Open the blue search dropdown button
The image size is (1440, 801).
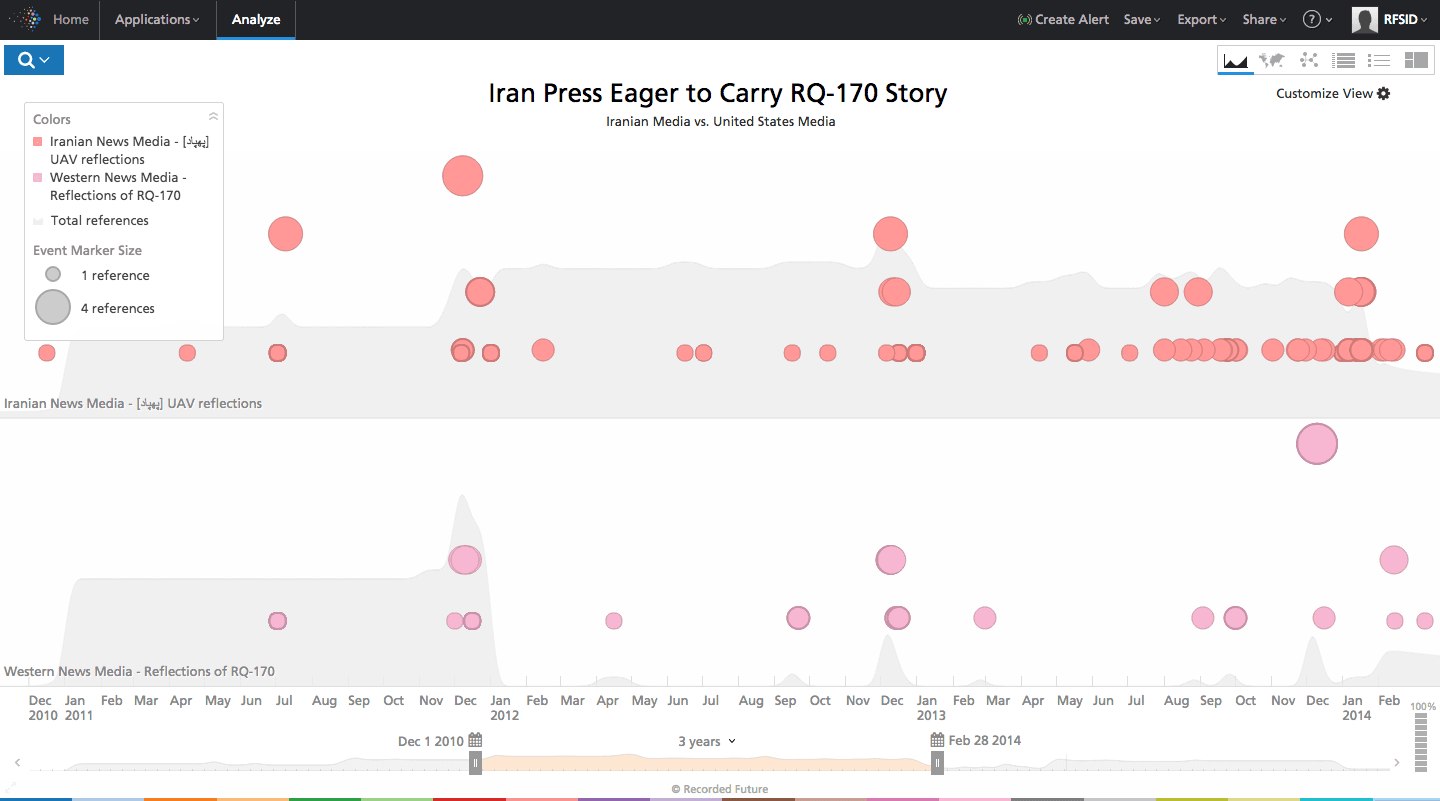34,60
